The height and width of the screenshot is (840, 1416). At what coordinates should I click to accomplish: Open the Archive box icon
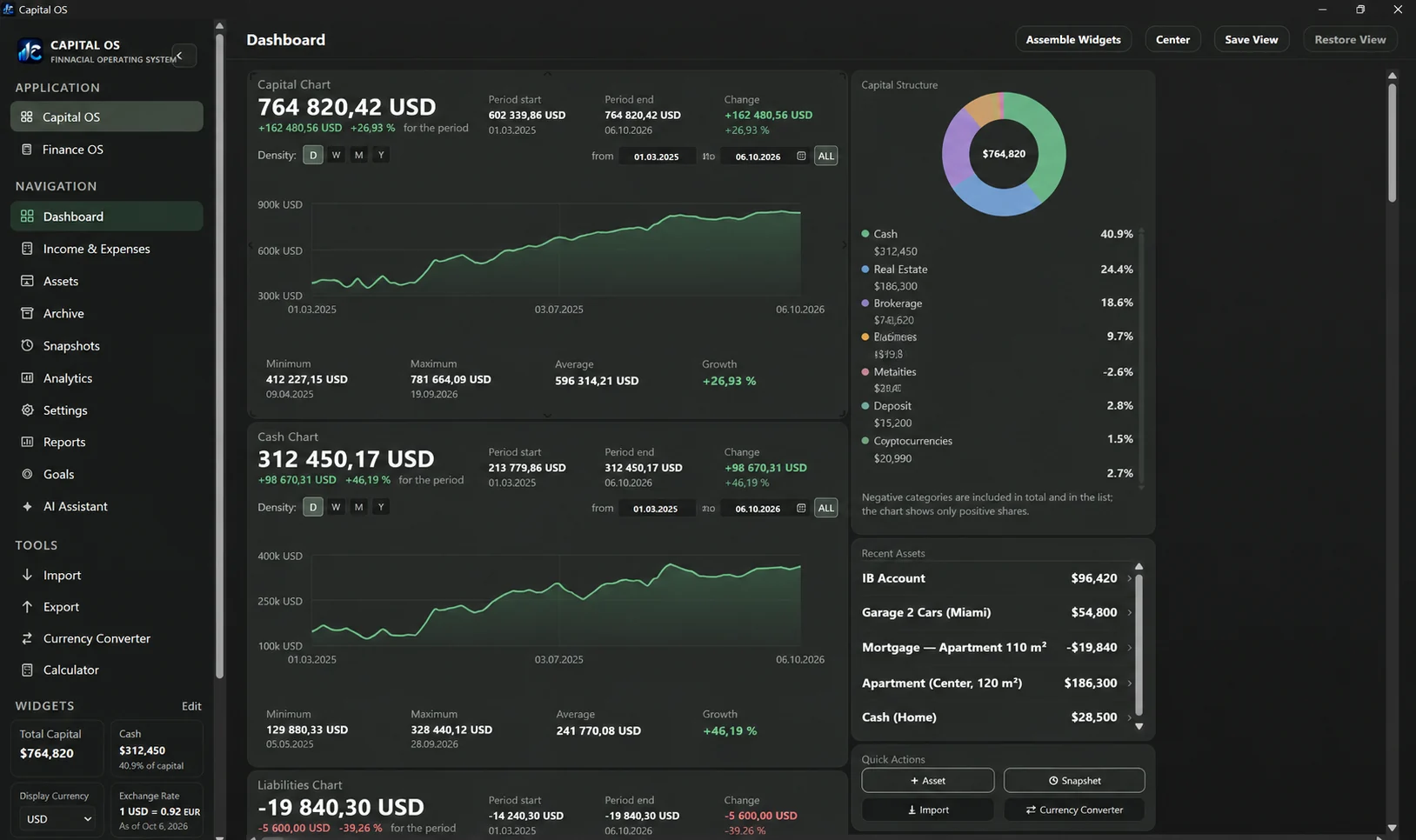pyautogui.click(x=27, y=313)
